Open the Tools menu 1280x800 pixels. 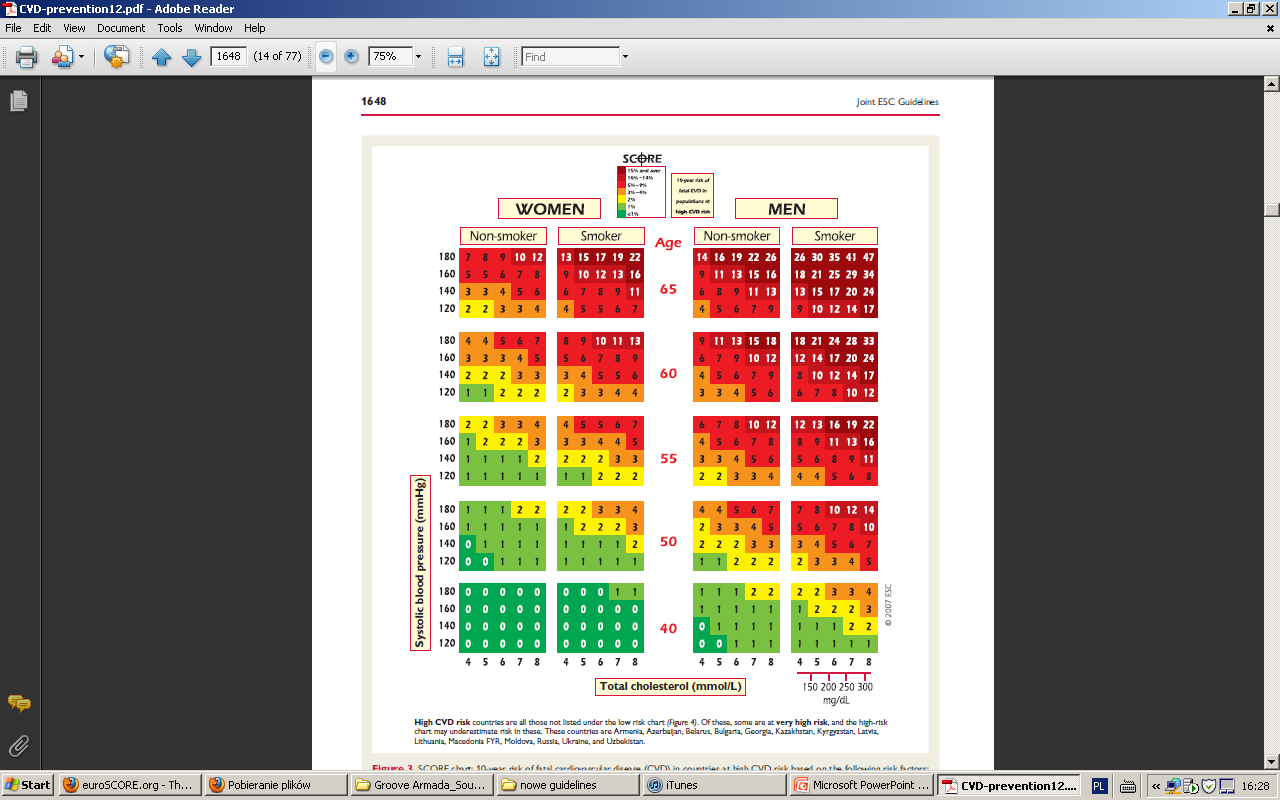(x=170, y=28)
